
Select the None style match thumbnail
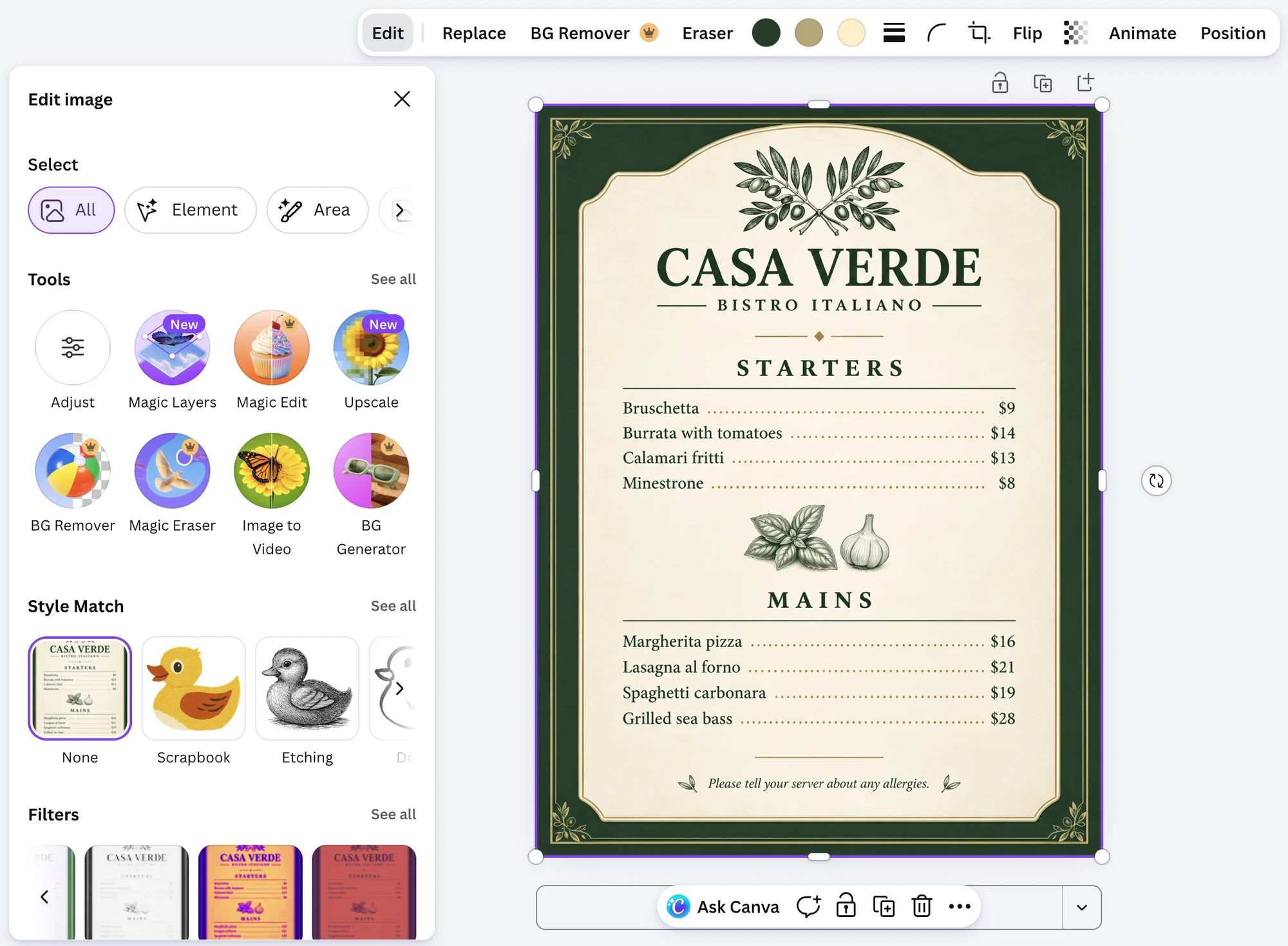tap(80, 688)
